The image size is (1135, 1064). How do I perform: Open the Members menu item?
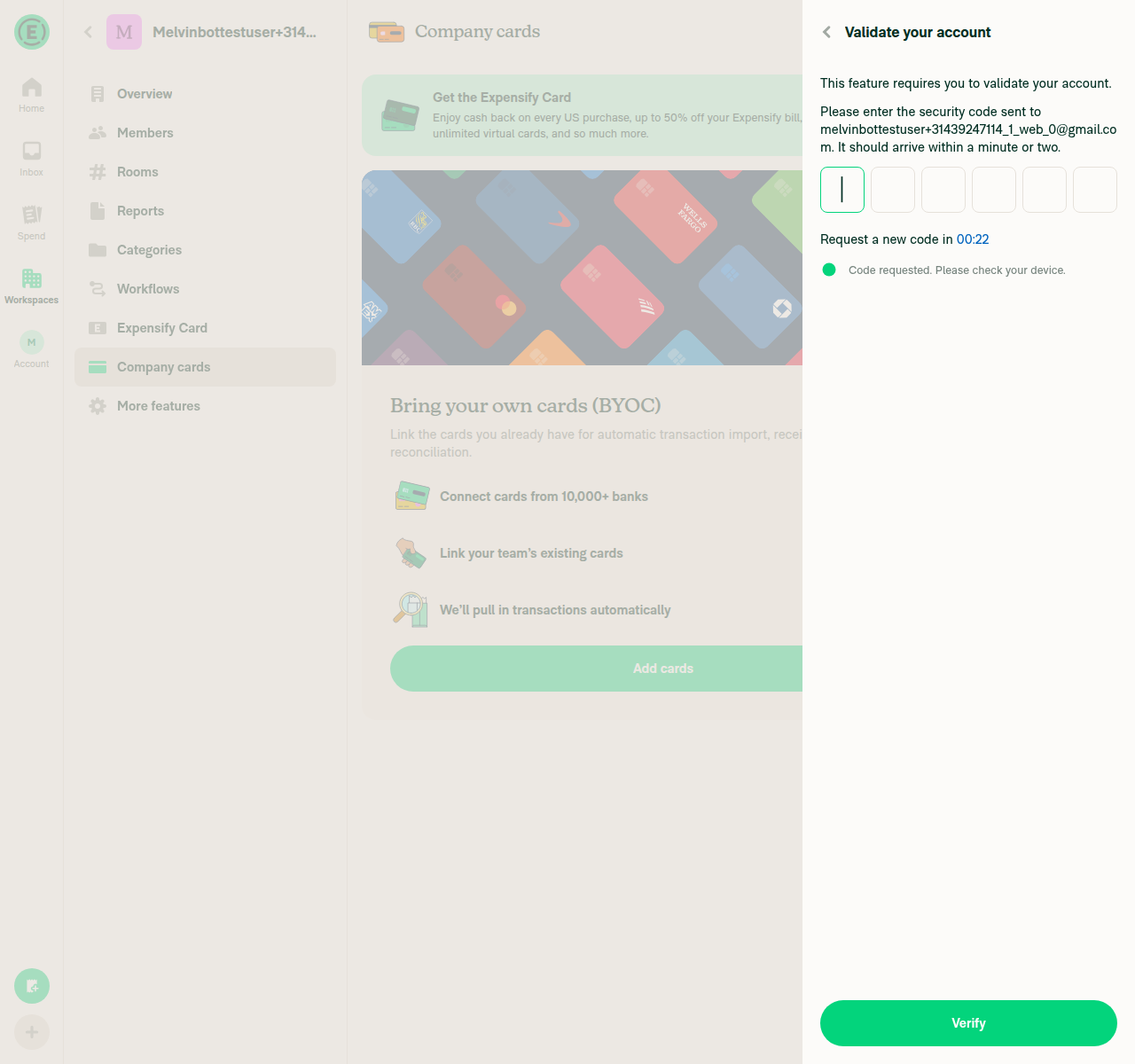click(x=205, y=133)
